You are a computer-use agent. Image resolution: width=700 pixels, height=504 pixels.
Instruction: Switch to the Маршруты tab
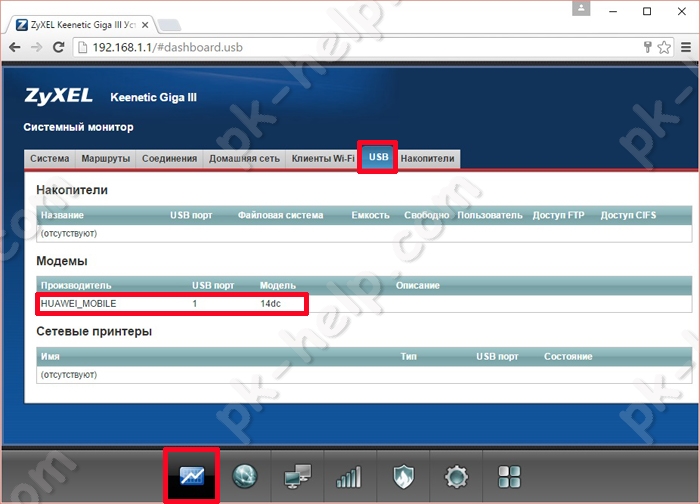click(105, 158)
